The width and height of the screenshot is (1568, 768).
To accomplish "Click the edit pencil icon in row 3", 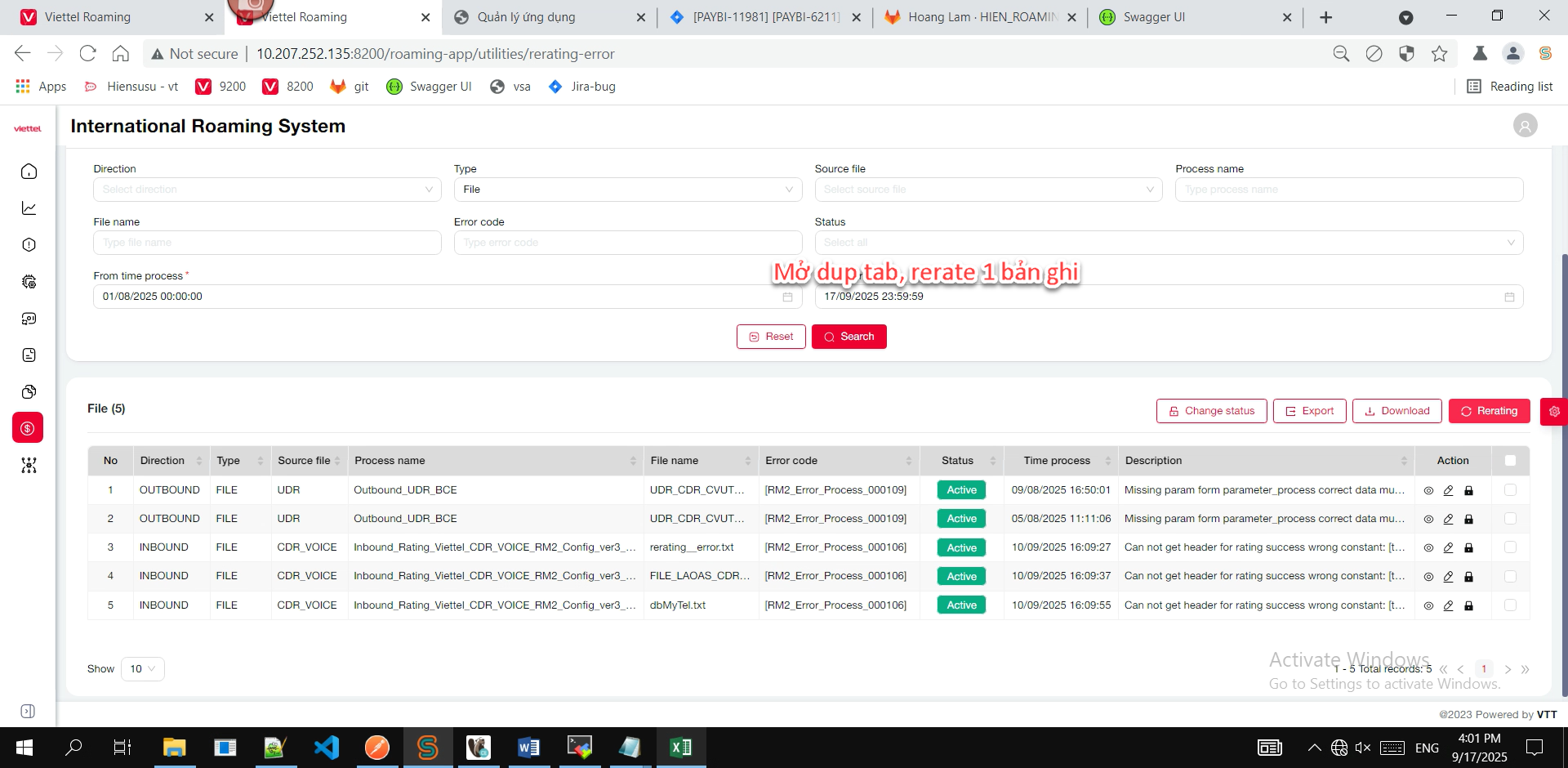I will coord(1448,547).
